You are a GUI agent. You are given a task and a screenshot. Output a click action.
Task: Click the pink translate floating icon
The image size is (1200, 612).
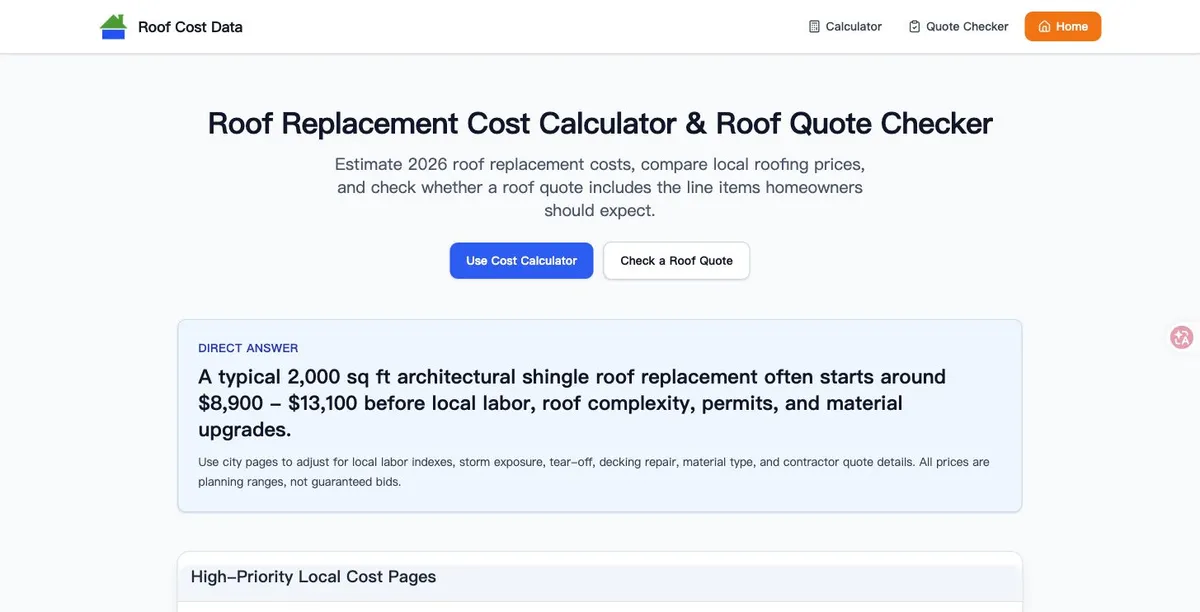click(1182, 337)
